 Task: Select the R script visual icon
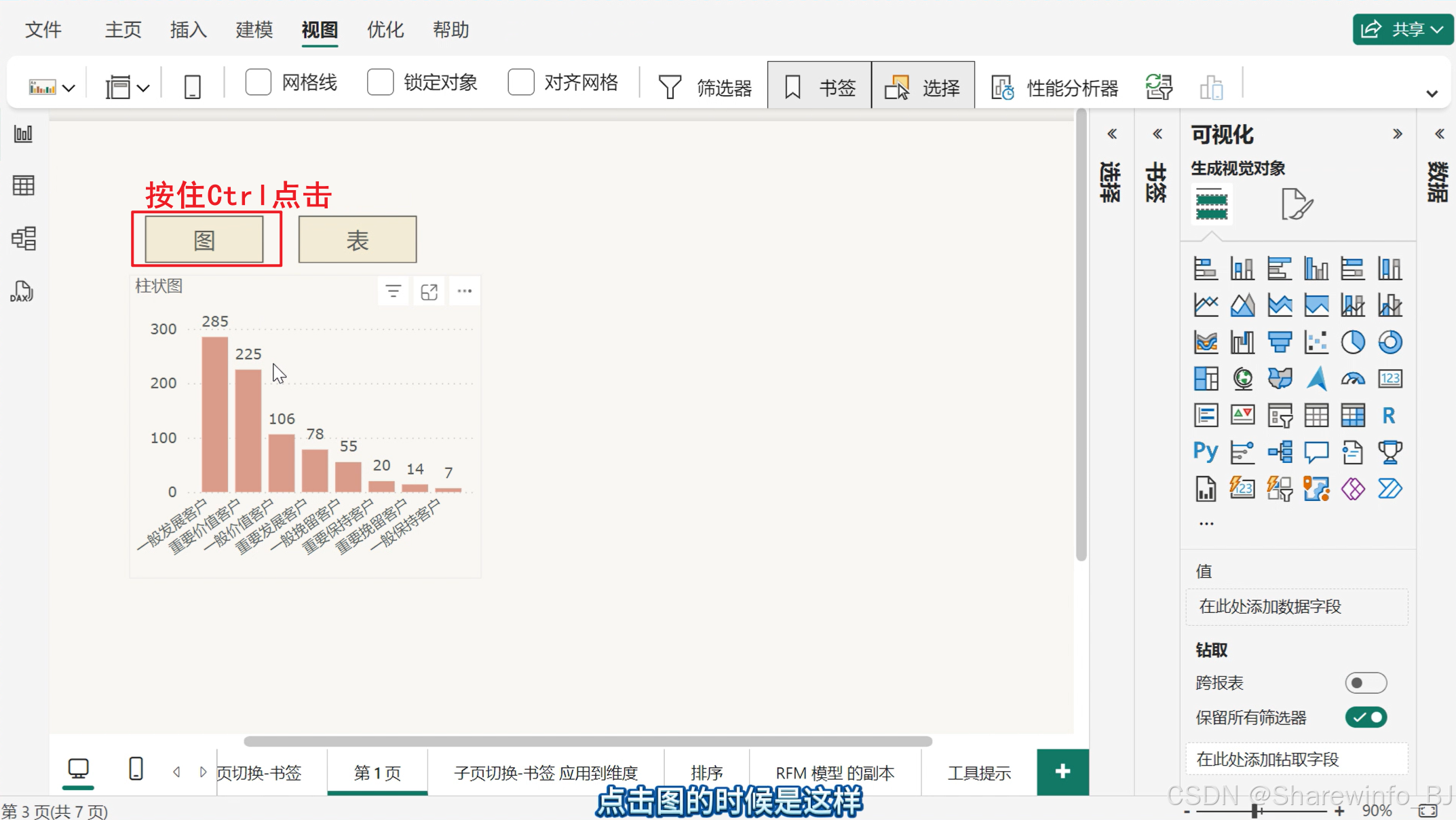(x=1389, y=415)
